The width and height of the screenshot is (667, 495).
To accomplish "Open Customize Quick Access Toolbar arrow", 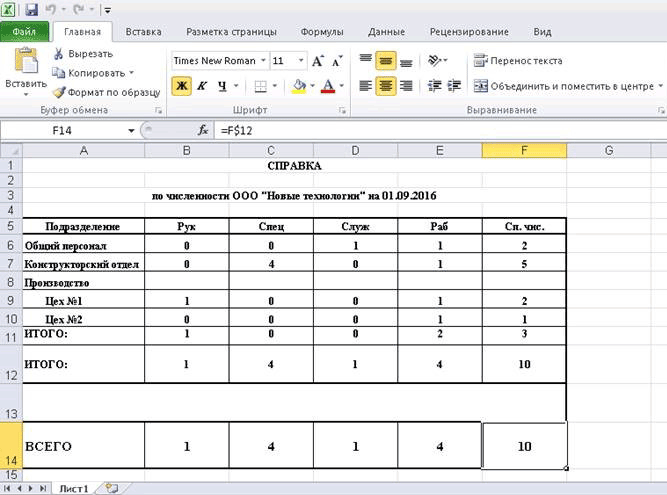I will (108, 10).
